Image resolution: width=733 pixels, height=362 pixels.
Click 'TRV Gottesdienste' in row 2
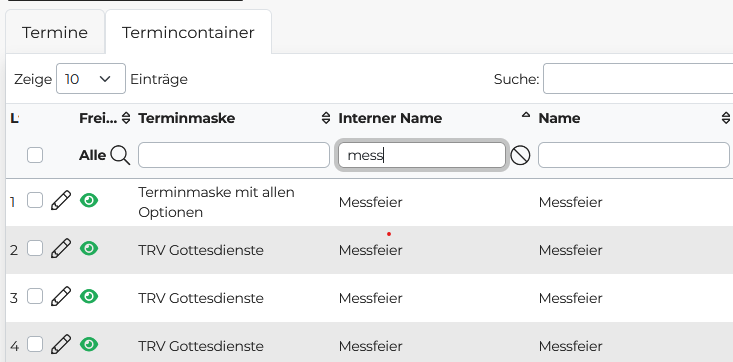click(x=201, y=250)
